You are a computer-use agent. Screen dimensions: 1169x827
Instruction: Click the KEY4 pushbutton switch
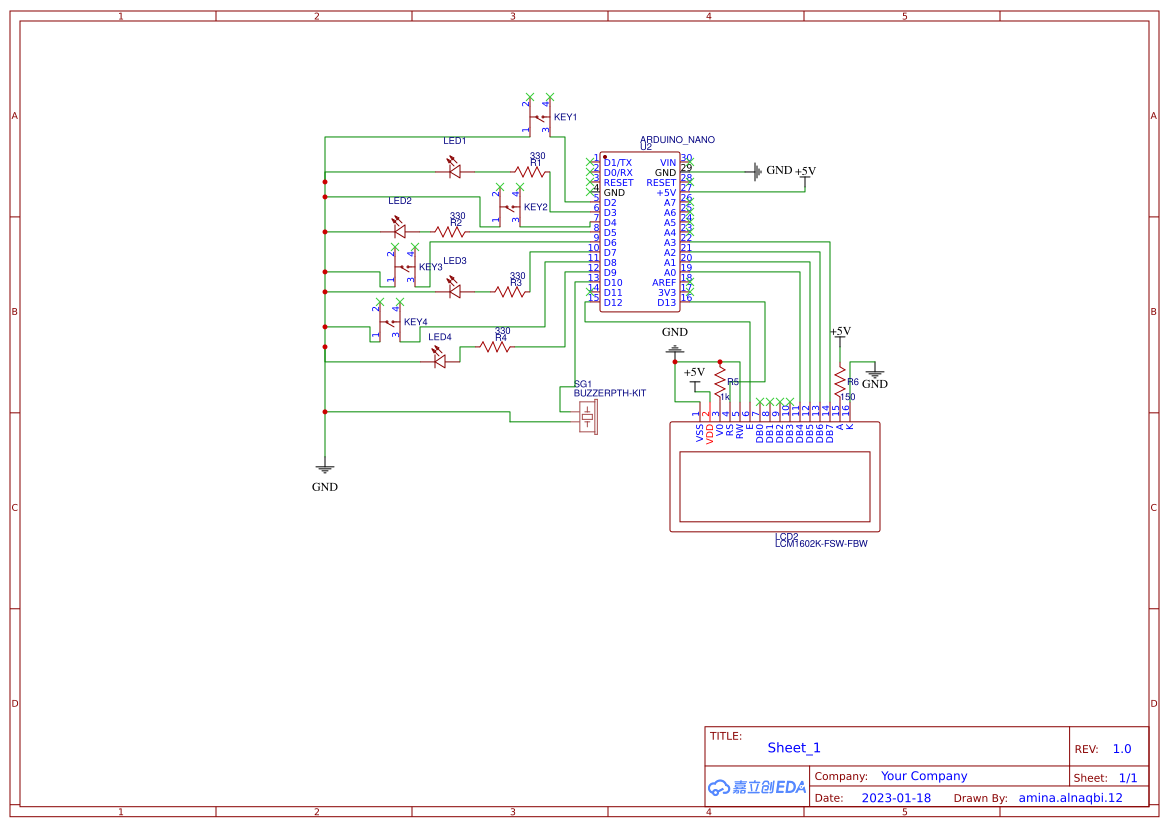(389, 322)
